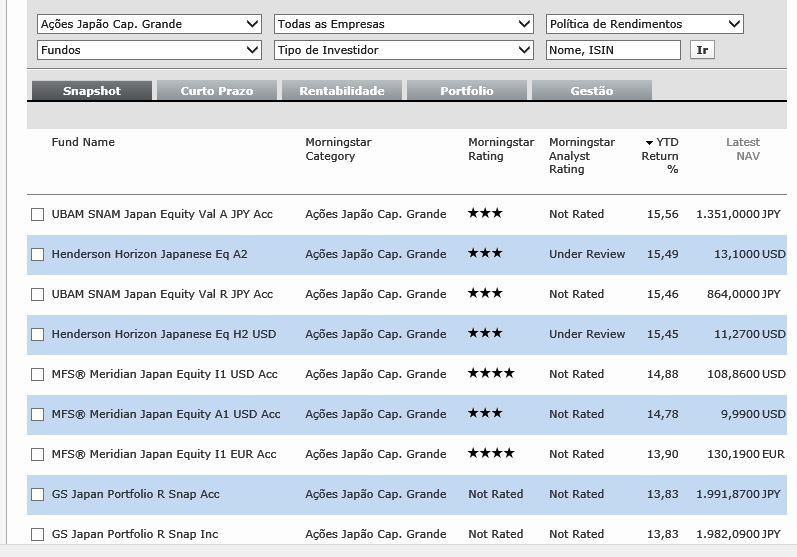797x557 pixels.
Task: Tick MFS Meridian Japan Equity I1 EUR Acc checkbox
Action: 37,454
